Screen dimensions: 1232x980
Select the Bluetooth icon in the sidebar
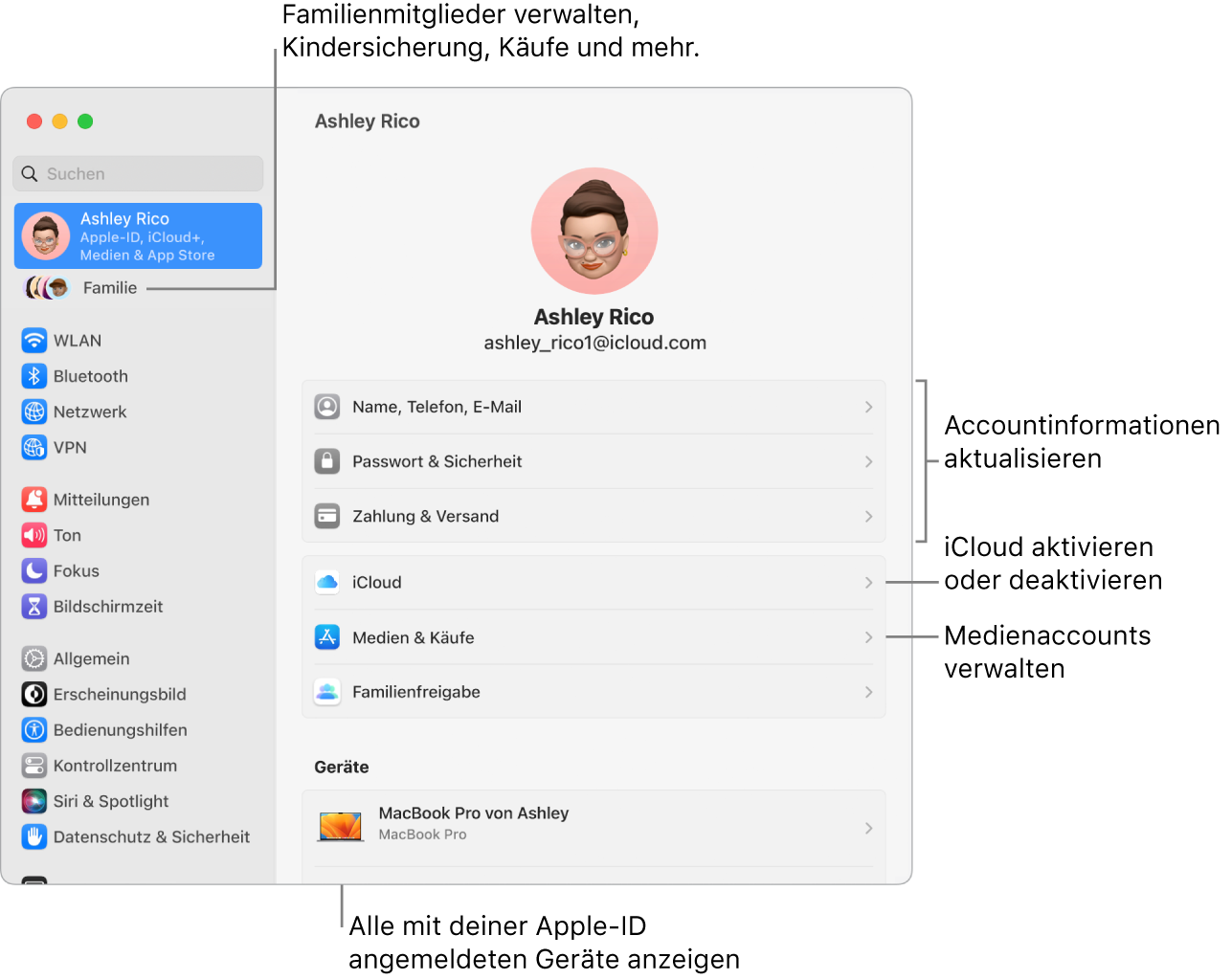pos(34,376)
